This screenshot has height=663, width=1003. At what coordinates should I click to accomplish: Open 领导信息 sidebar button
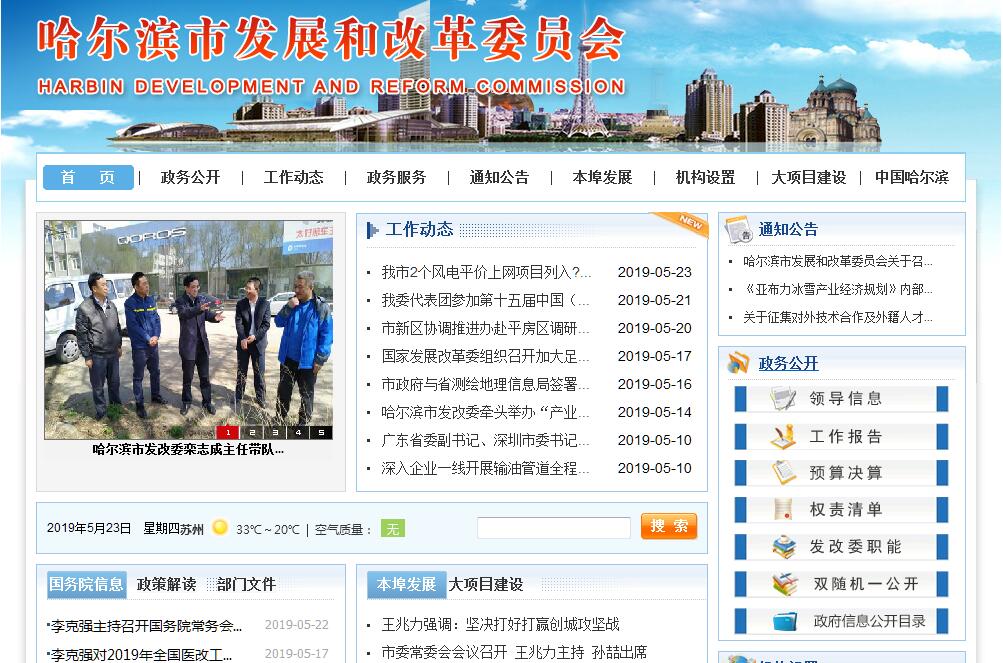click(x=841, y=399)
